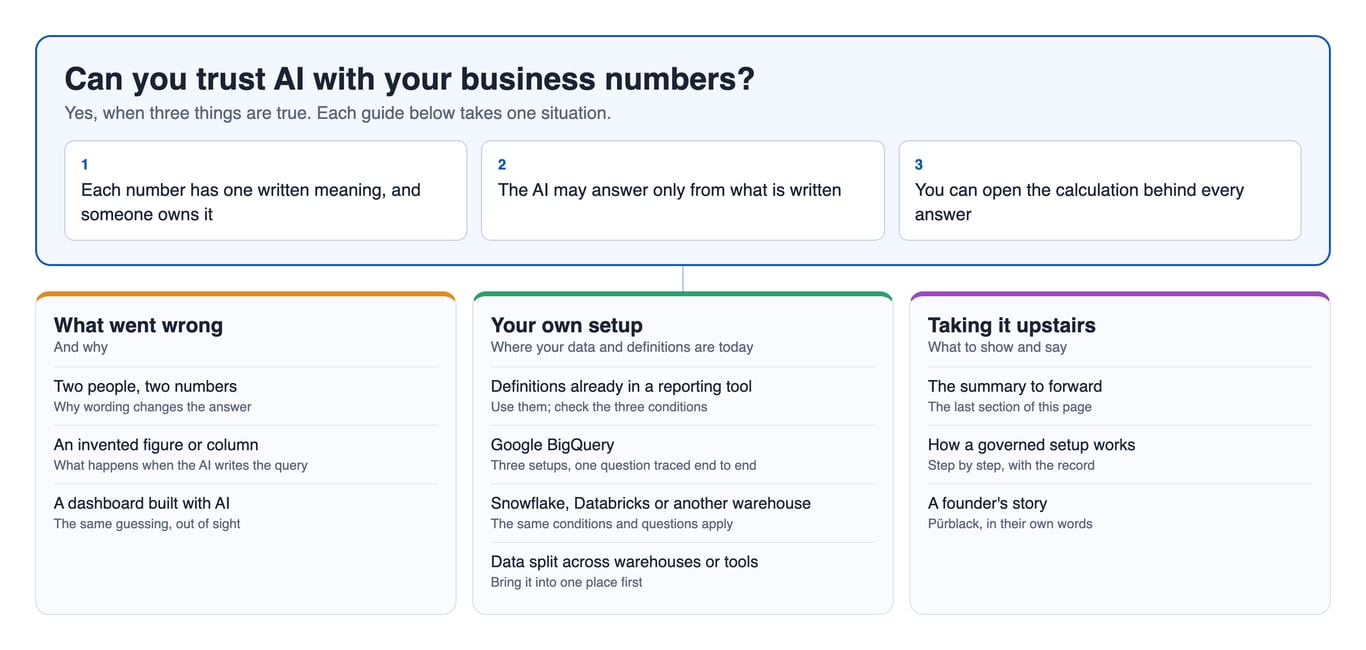Select card 3 'open the calculation behind every answer'
This screenshot has height=650, width=1366.
point(1100,190)
